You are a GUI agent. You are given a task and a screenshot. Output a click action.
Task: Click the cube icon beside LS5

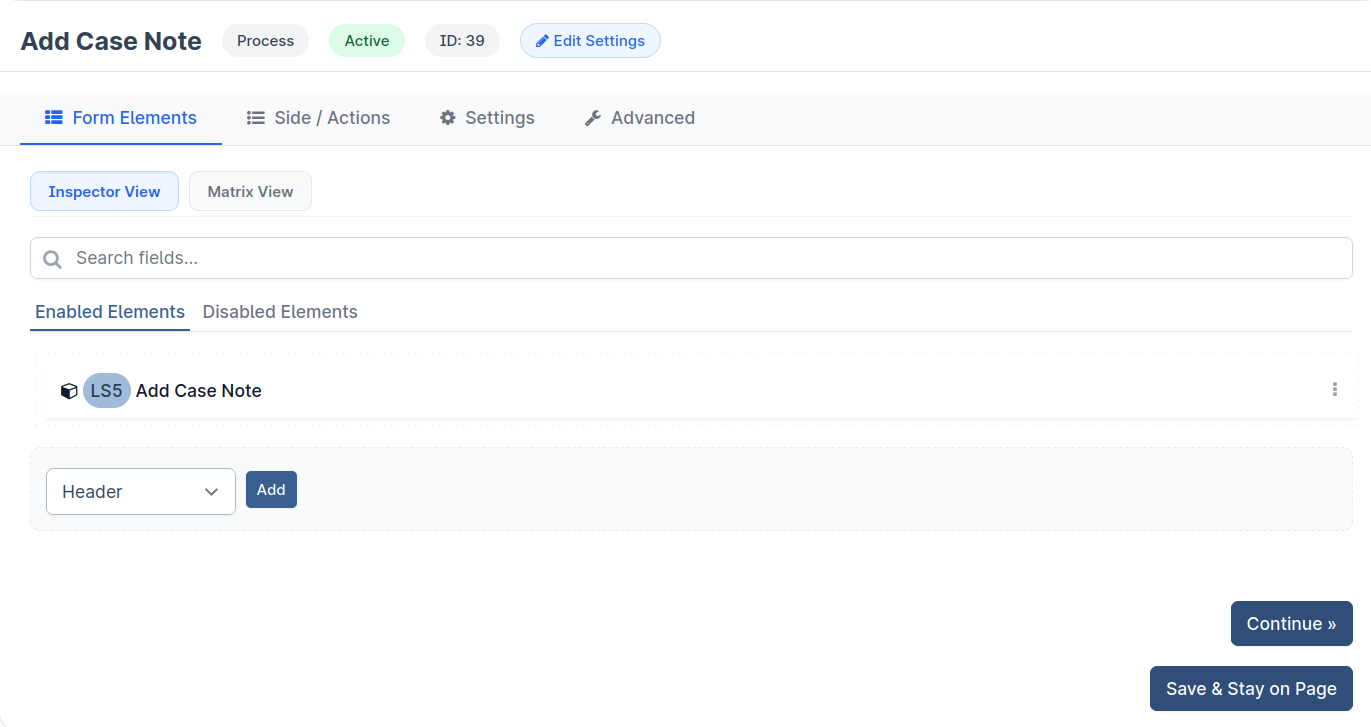(69, 391)
